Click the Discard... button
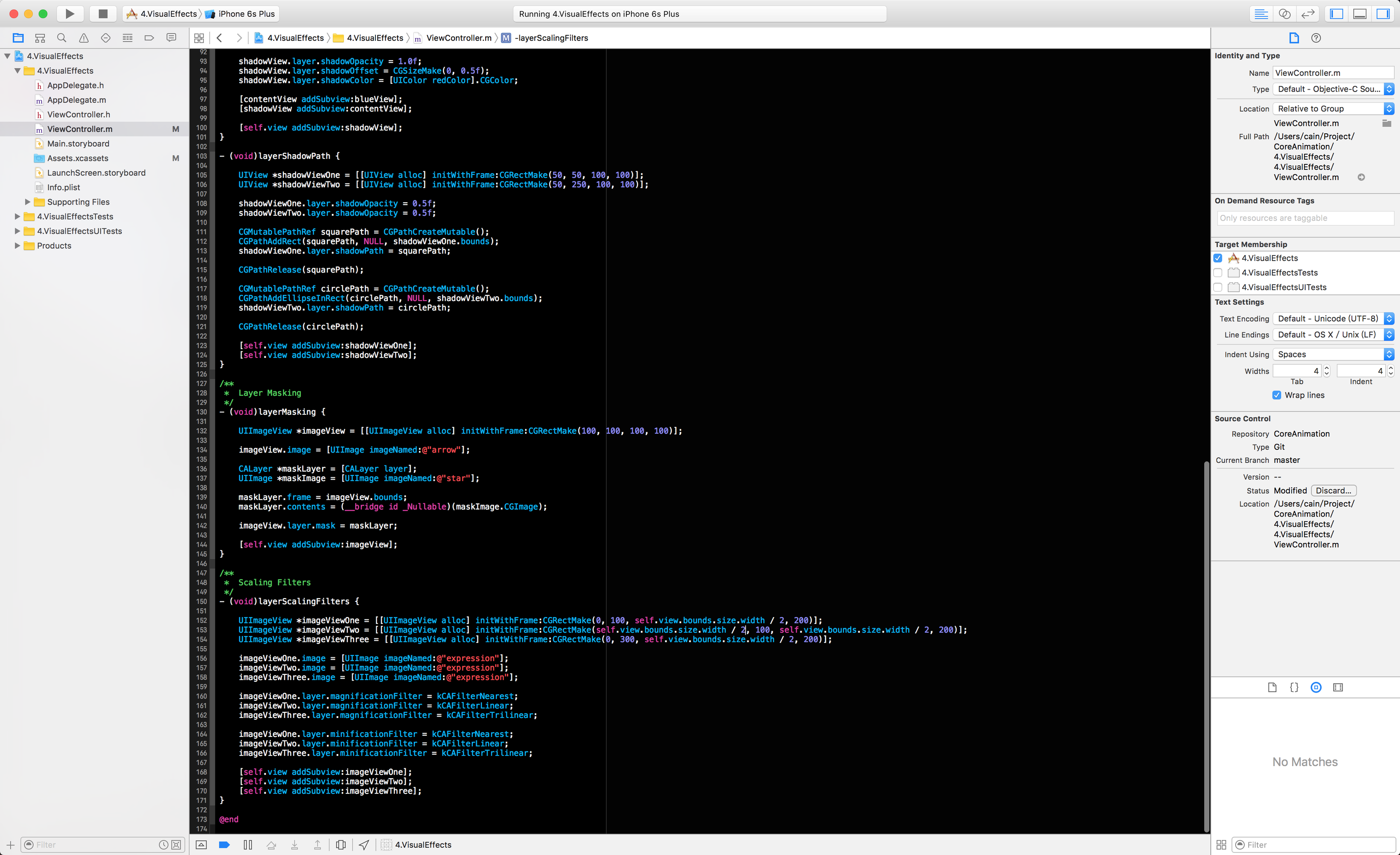 point(1333,490)
